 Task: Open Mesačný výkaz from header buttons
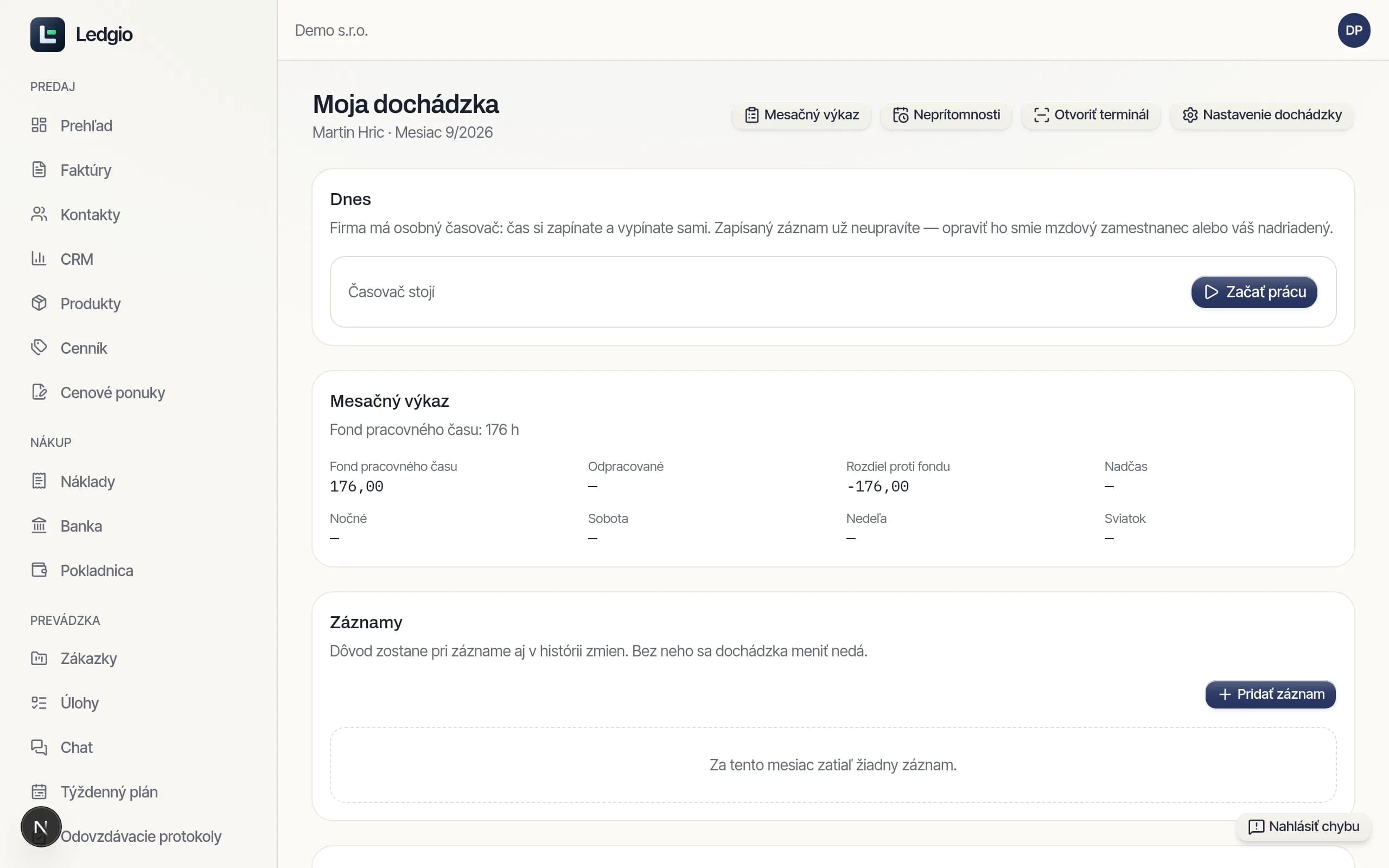click(801, 115)
